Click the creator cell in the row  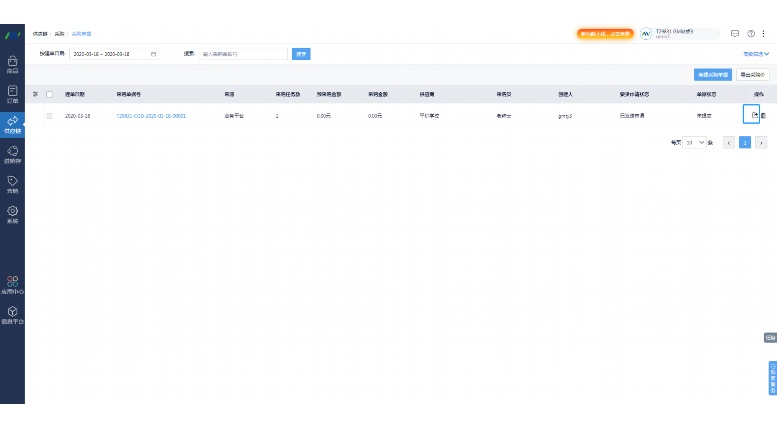pyautogui.click(x=565, y=116)
